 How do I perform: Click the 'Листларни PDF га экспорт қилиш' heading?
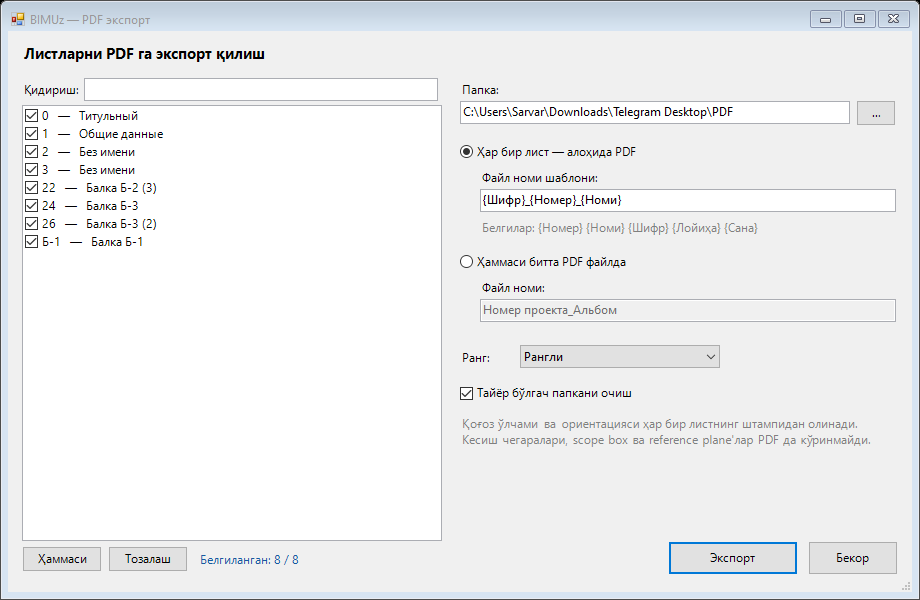144,54
